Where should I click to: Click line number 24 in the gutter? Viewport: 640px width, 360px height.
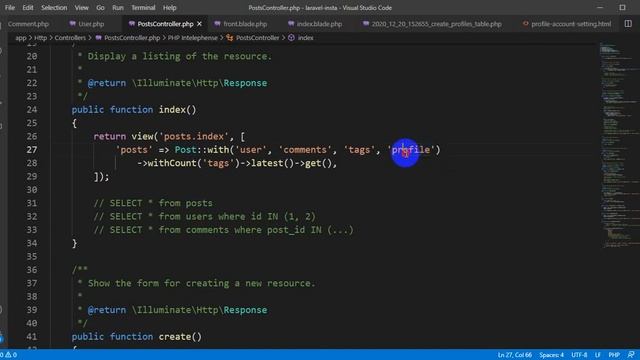[32, 110]
